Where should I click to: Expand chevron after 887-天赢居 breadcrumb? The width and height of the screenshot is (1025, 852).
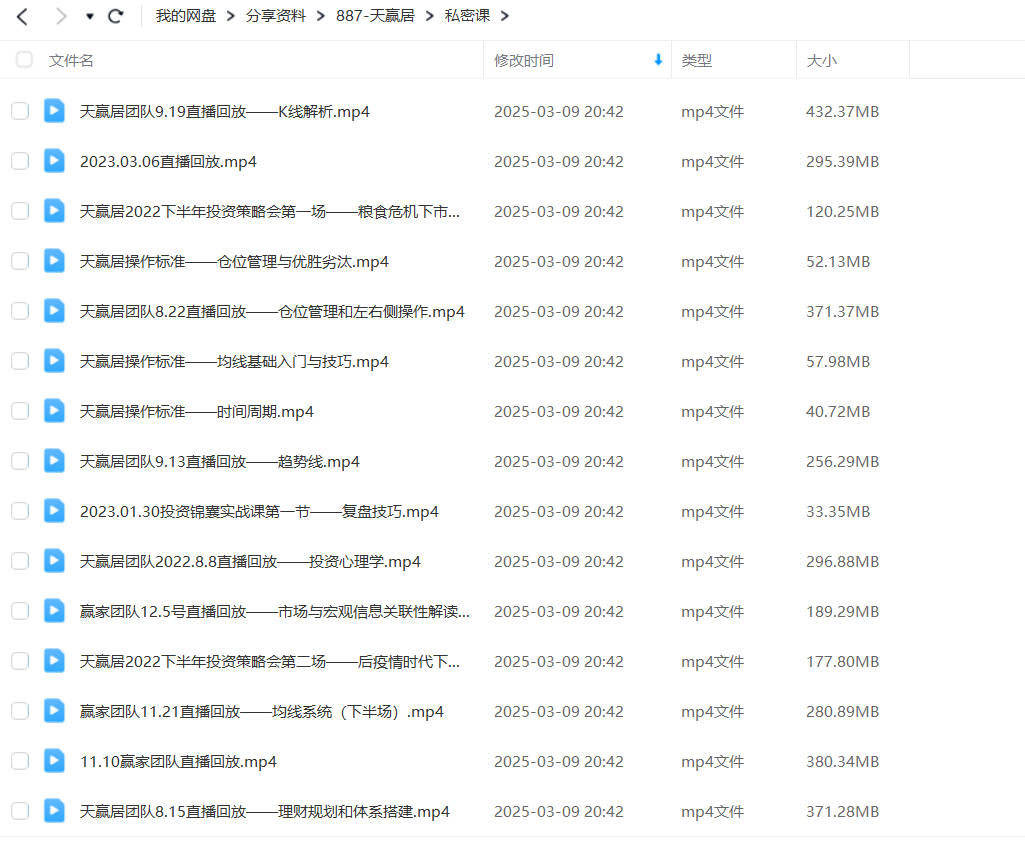point(429,16)
